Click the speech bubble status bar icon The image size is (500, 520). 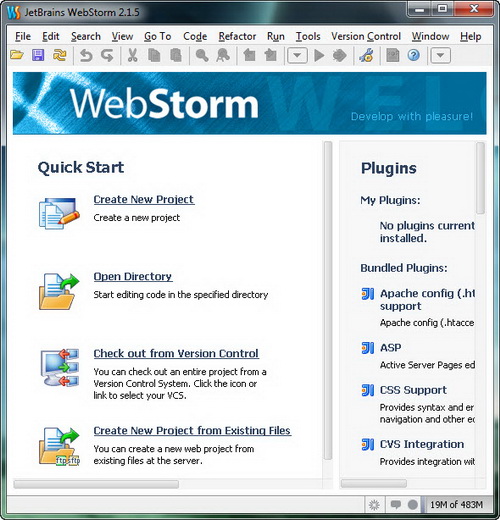pyautogui.click(x=395, y=505)
